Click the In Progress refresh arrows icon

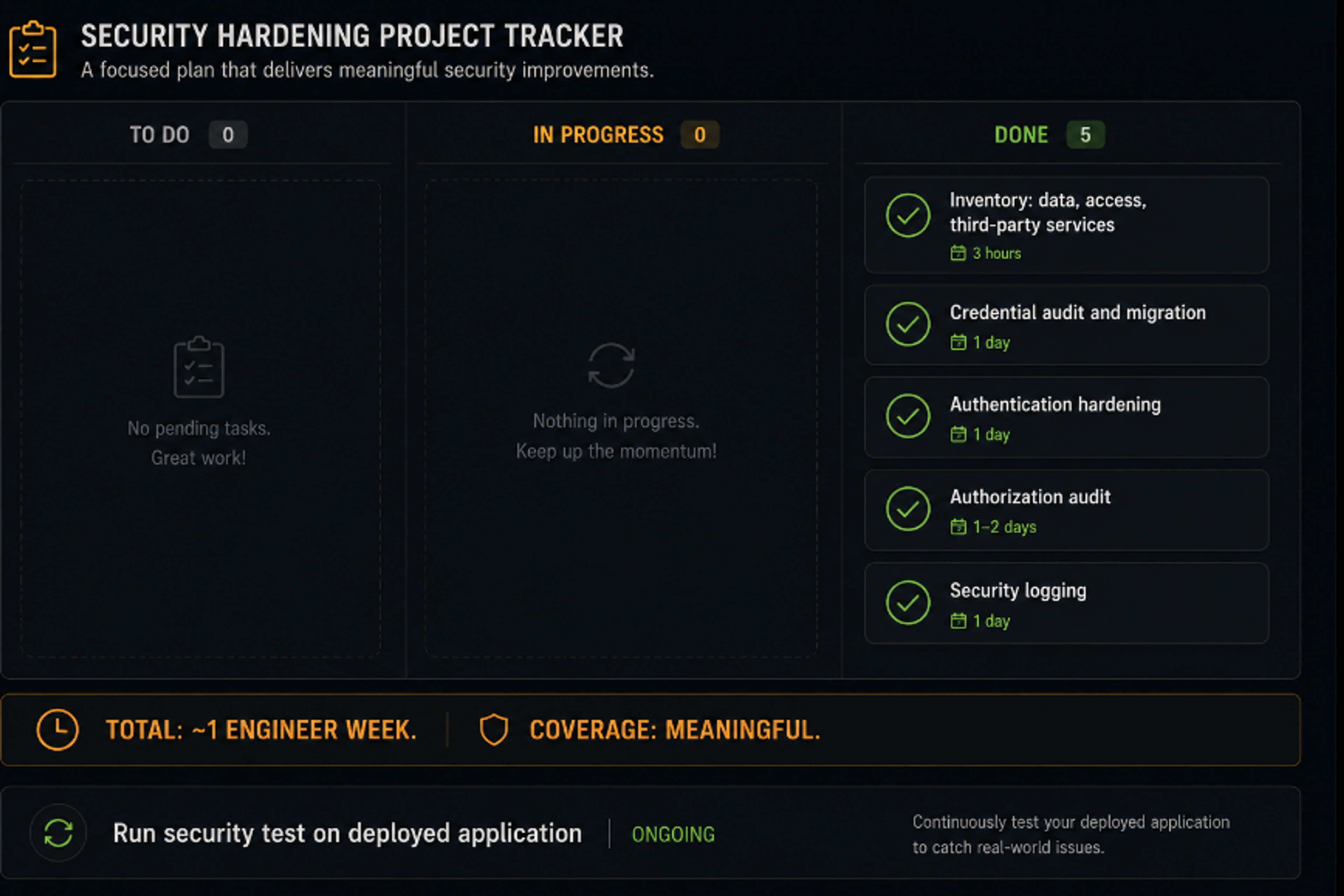611,365
